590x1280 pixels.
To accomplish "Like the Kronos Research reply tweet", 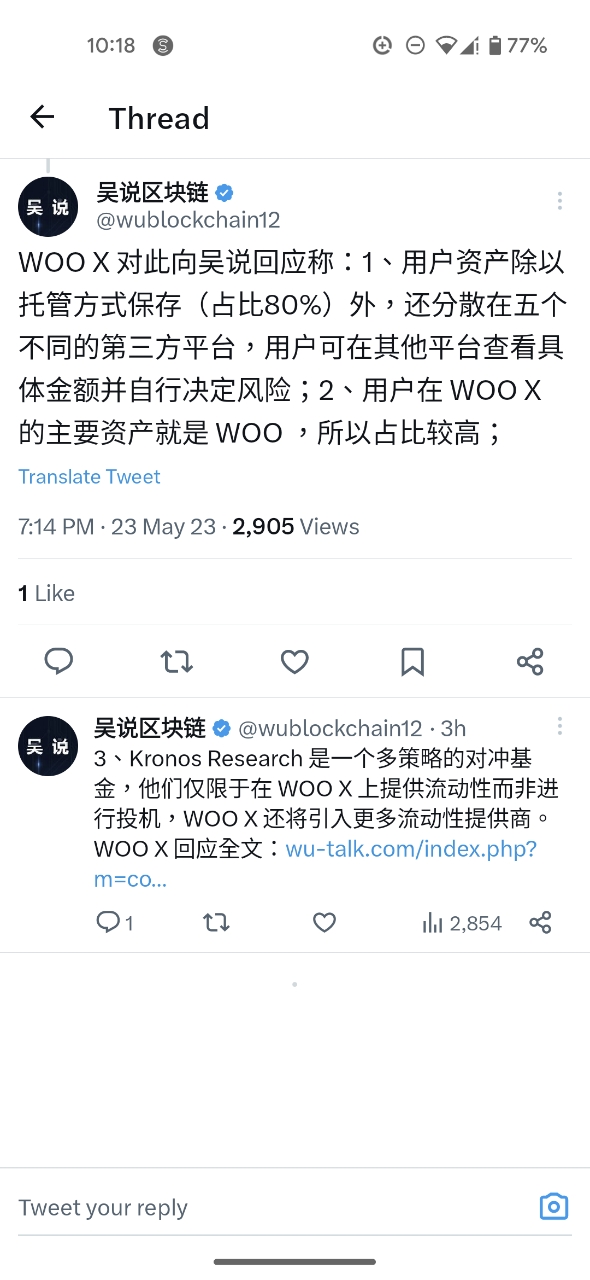I will pyautogui.click(x=324, y=922).
